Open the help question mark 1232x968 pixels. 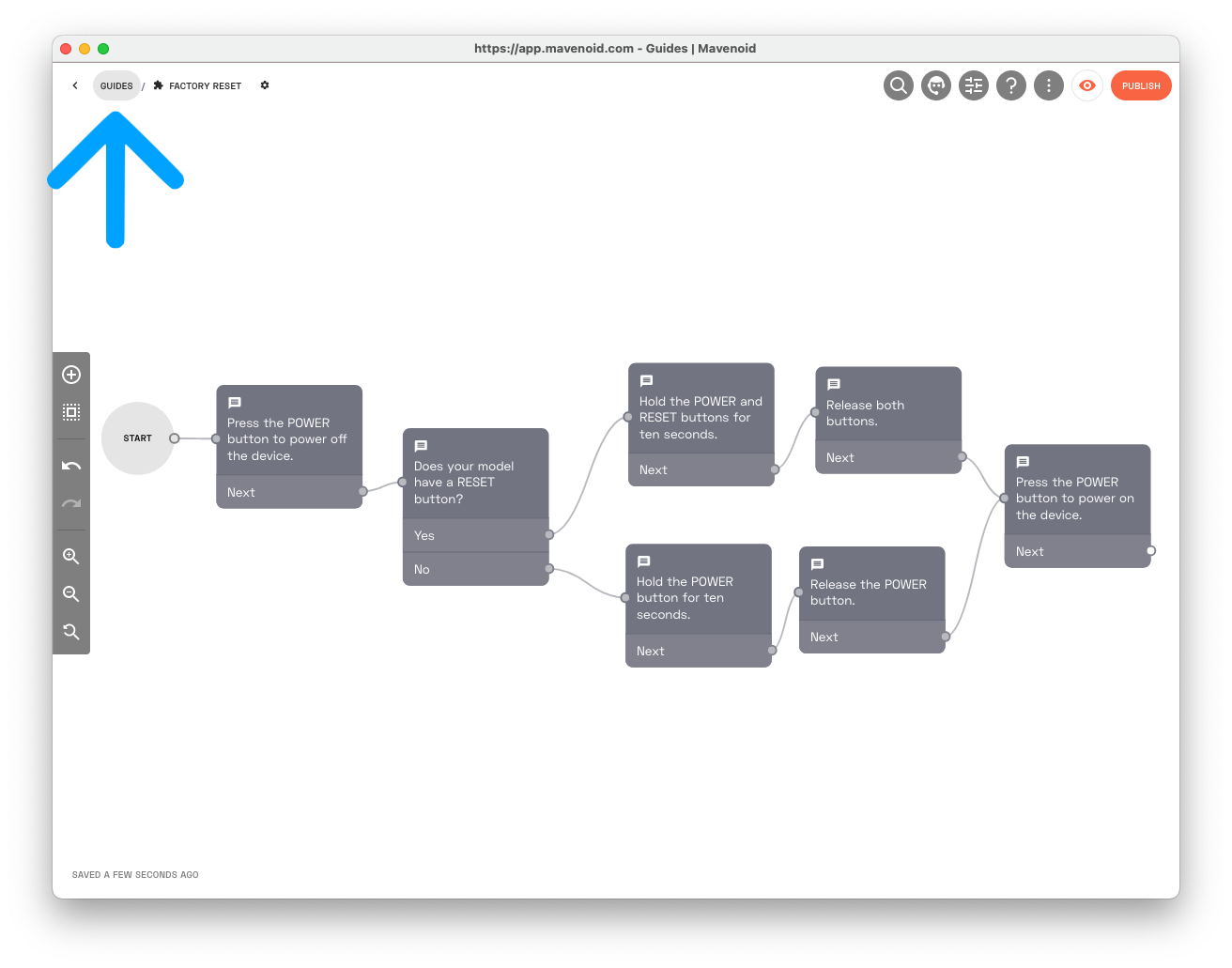click(1011, 85)
